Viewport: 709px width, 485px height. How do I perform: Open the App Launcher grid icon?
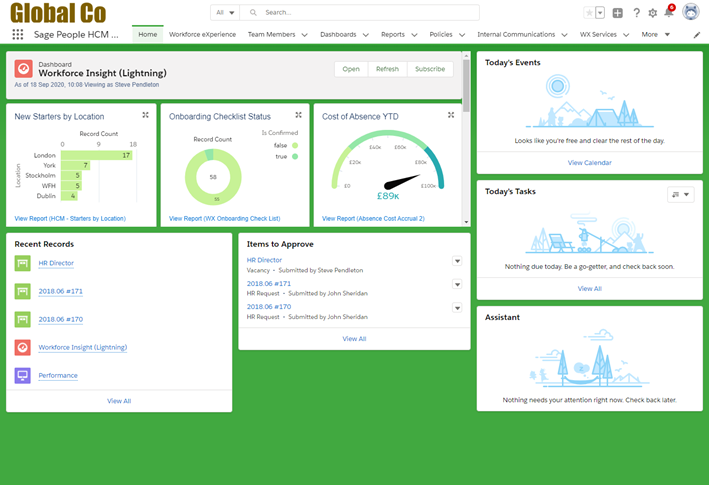18,34
